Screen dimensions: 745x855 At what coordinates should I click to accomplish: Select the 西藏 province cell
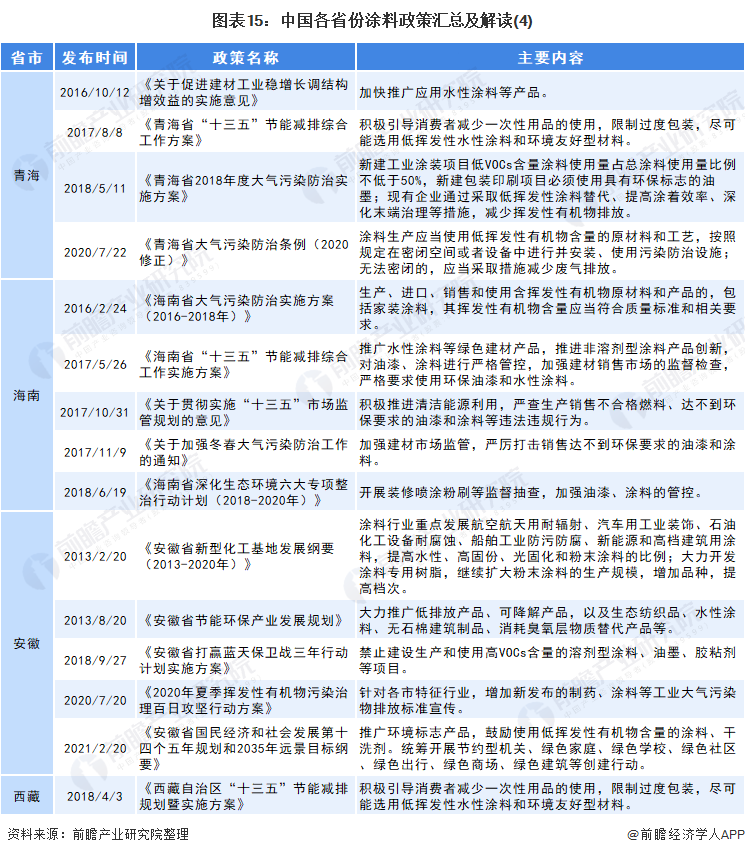(x=27, y=795)
